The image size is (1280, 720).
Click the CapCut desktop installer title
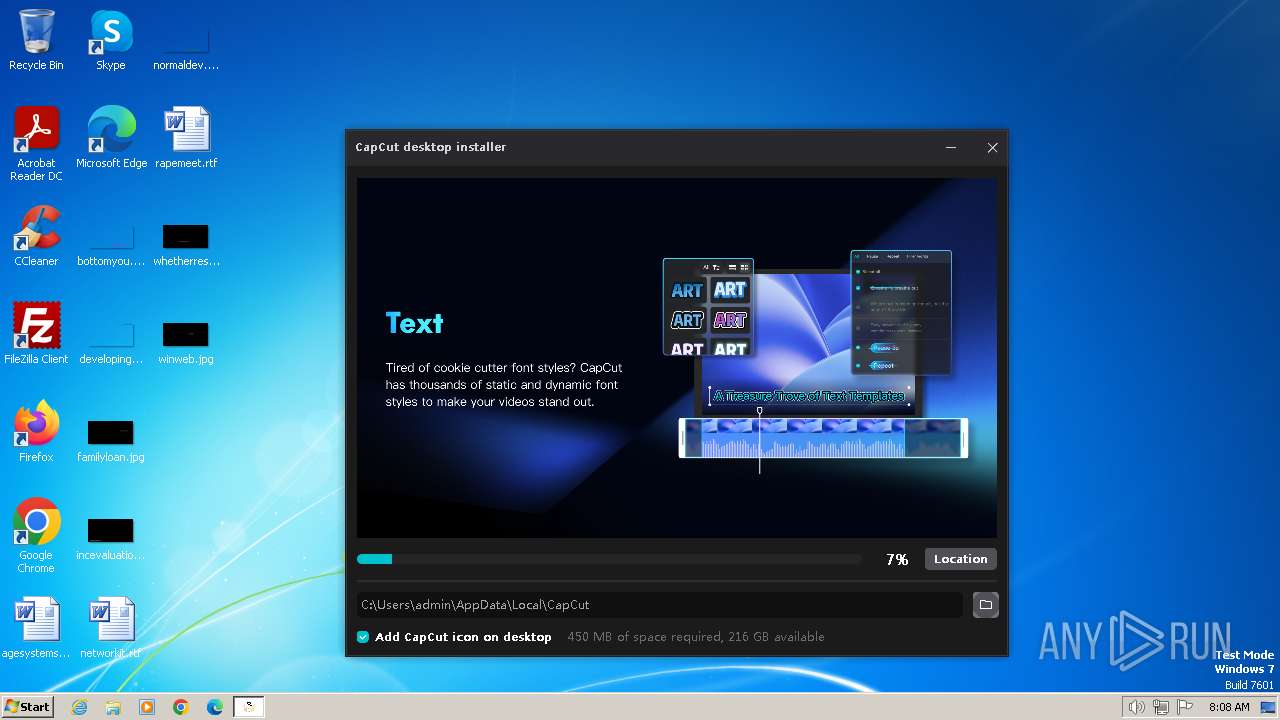point(431,147)
